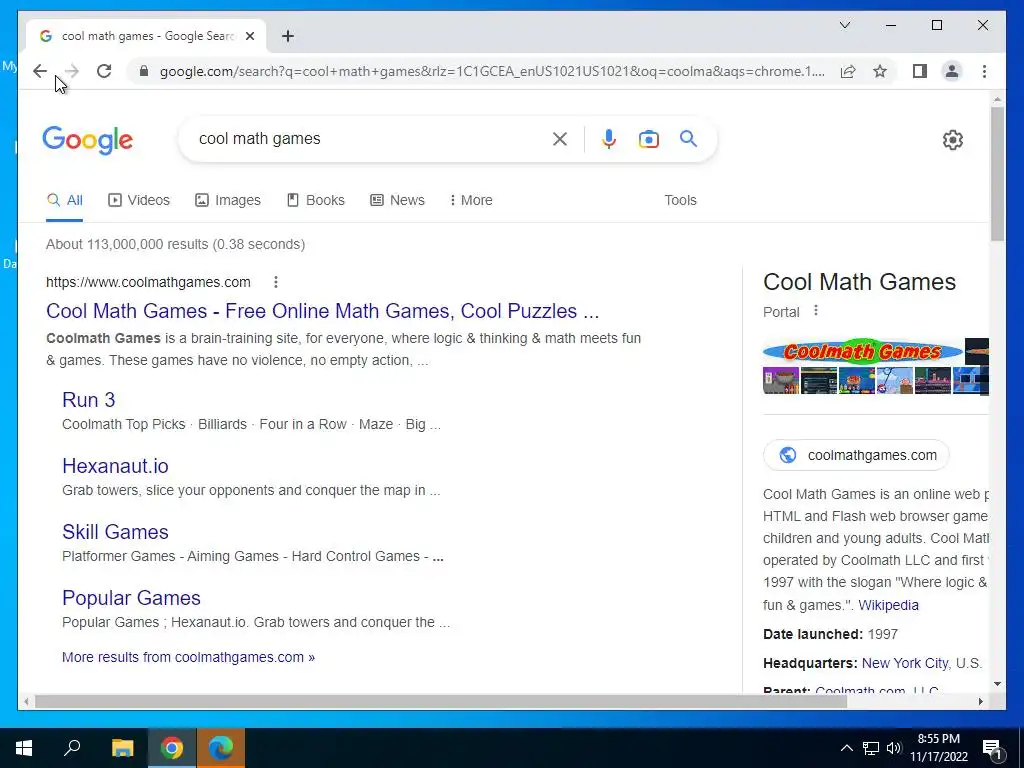Switch to the Books tab
1024x768 pixels.
316,200
